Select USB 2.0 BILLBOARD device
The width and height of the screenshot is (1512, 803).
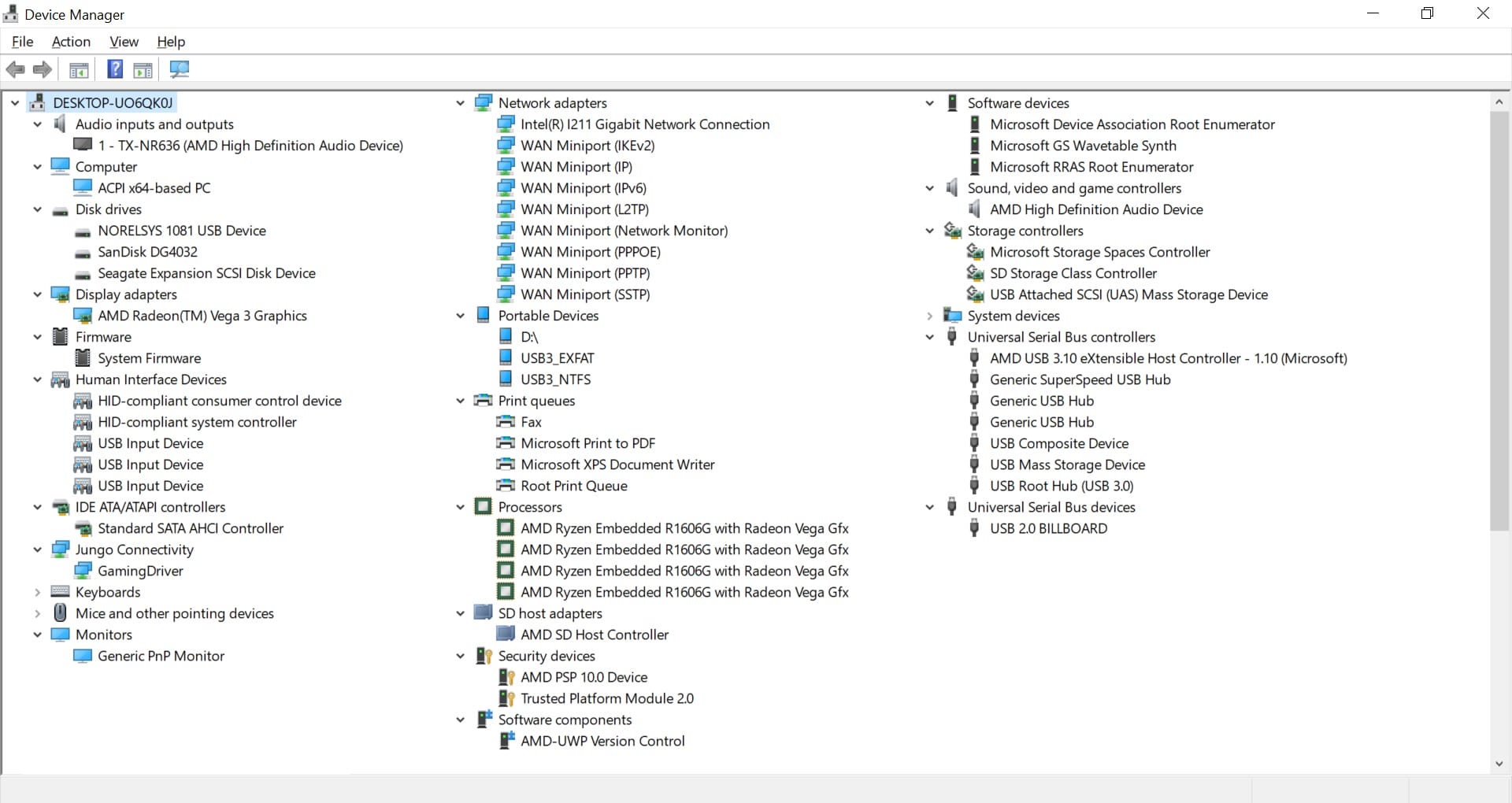(1048, 527)
